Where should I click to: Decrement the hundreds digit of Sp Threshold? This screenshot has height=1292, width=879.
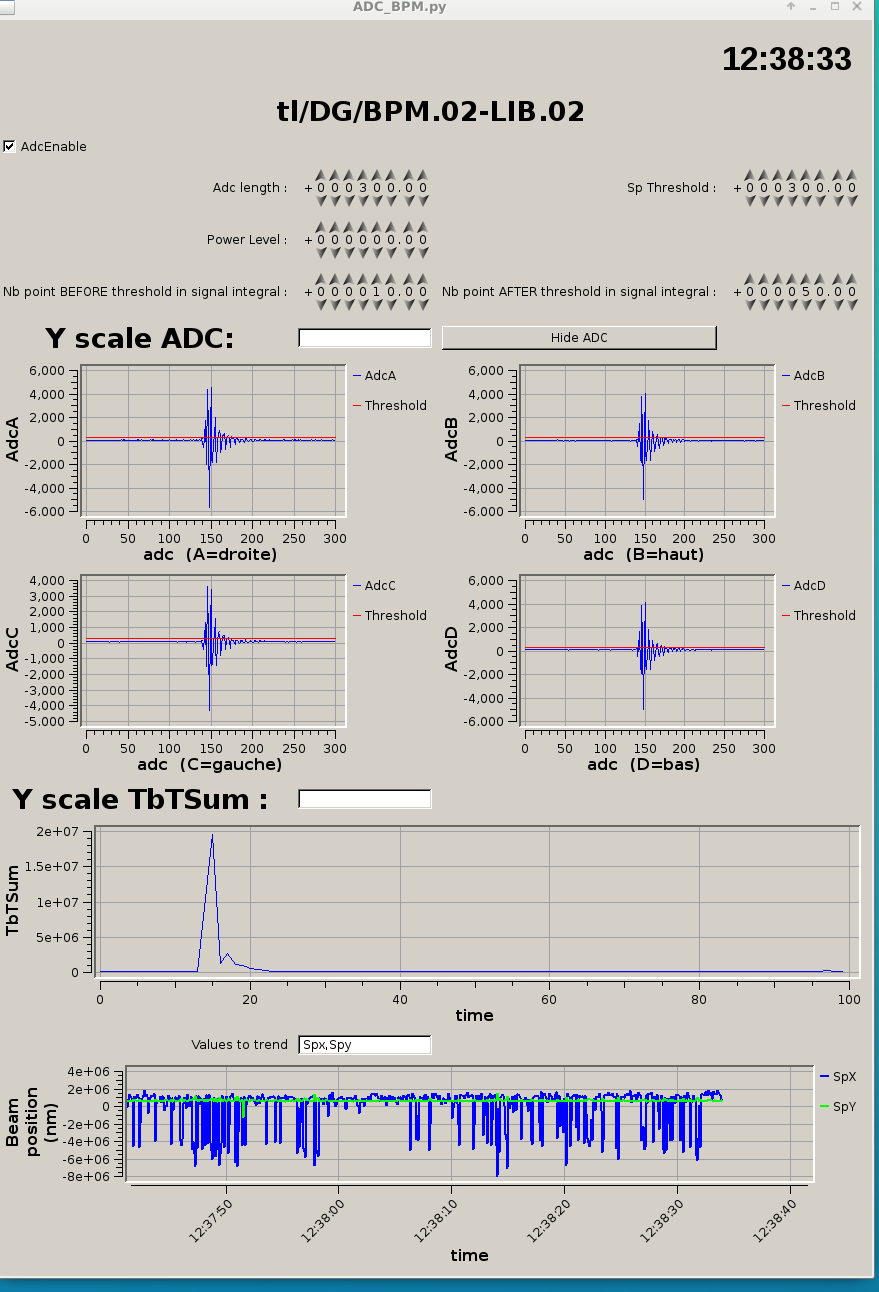pyautogui.click(x=792, y=201)
